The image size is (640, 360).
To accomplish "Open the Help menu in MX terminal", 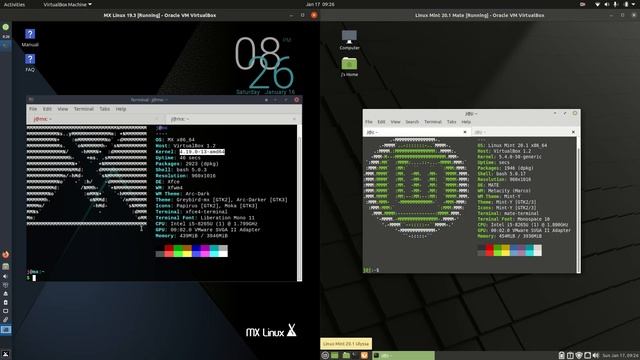I will coord(121,109).
